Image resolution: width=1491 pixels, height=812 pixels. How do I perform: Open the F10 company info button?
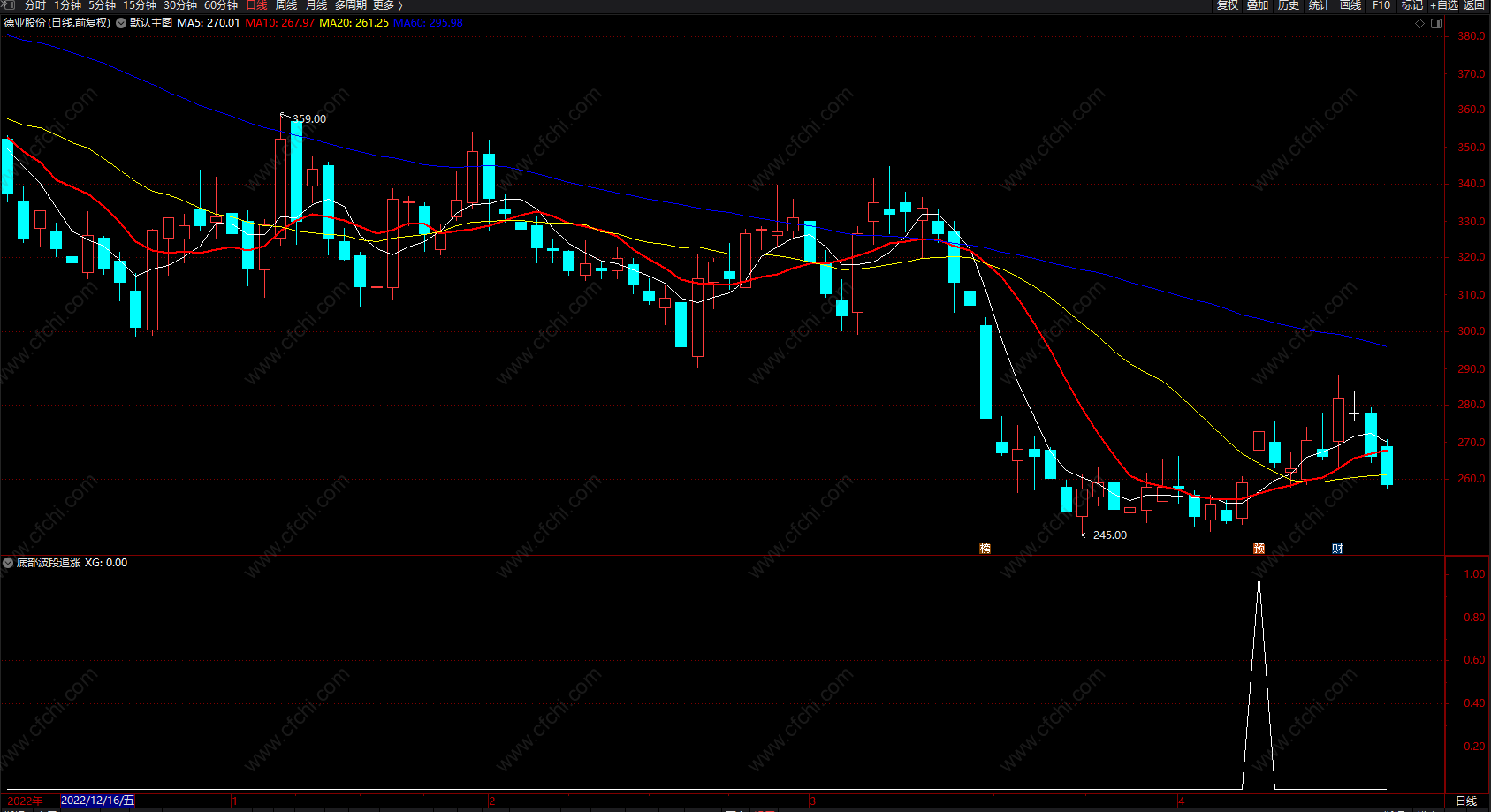click(x=1381, y=5)
